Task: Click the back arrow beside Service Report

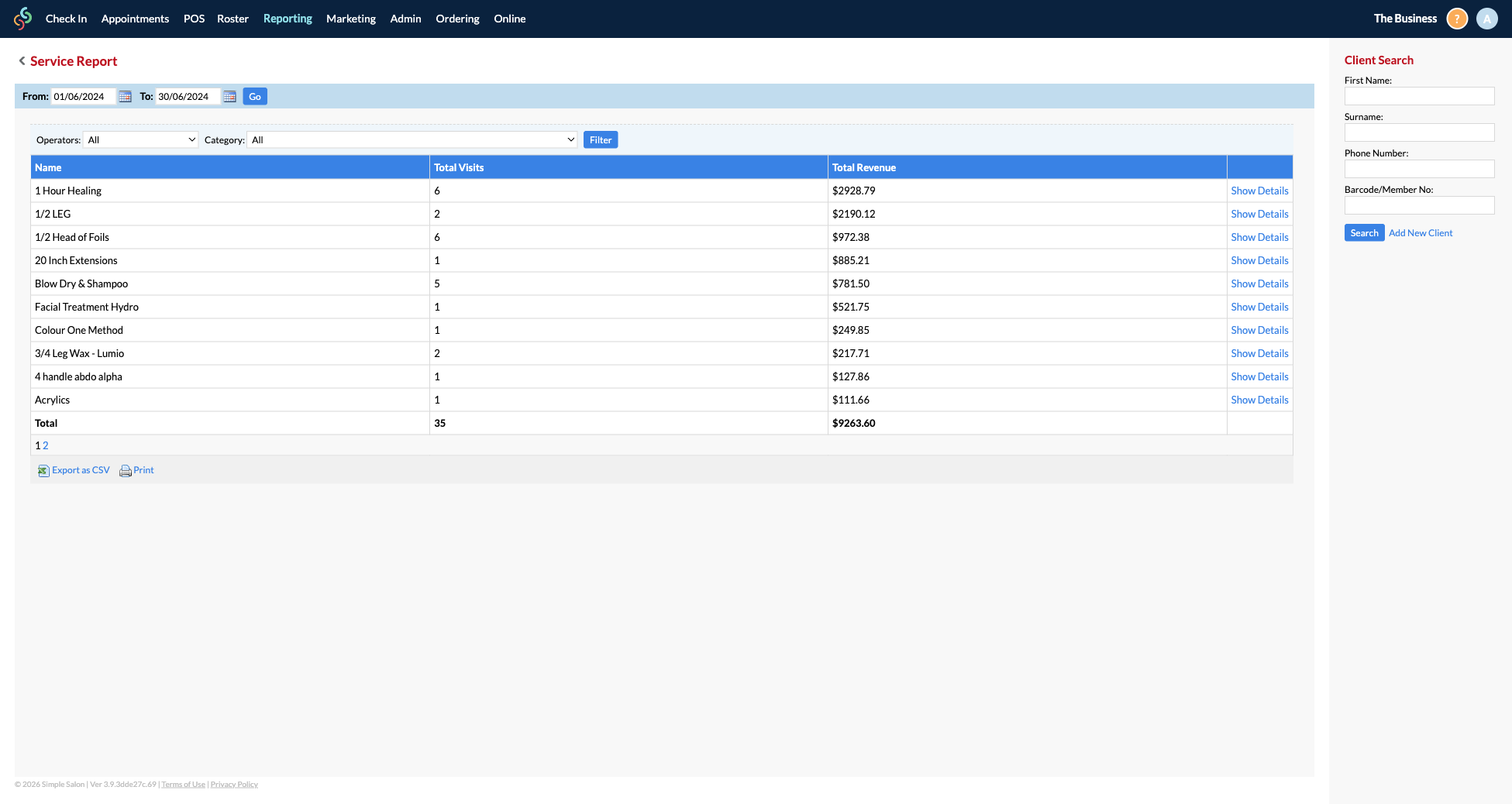Action: [x=22, y=61]
